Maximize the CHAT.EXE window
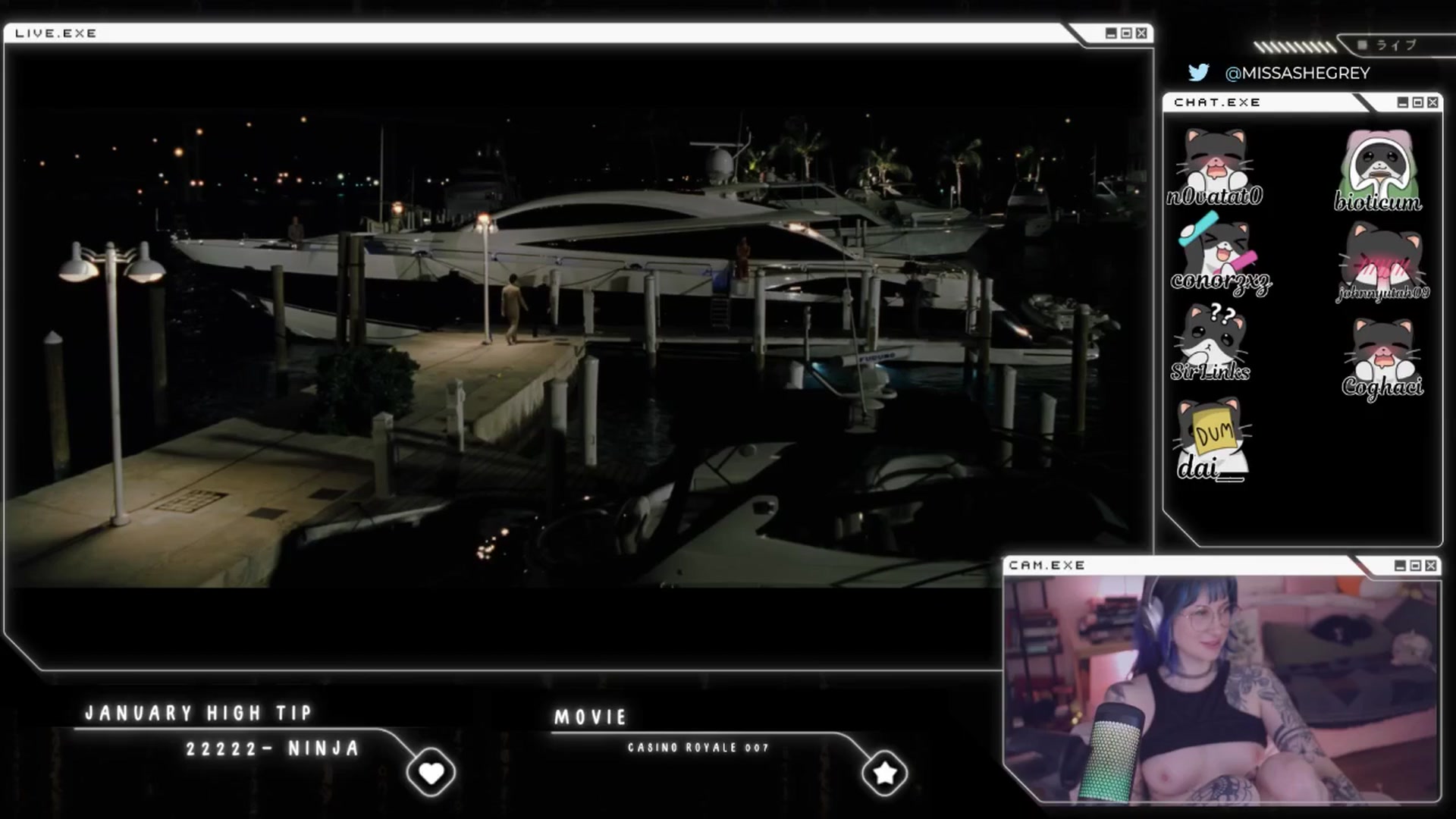The width and height of the screenshot is (1456, 819). (x=1417, y=102)
